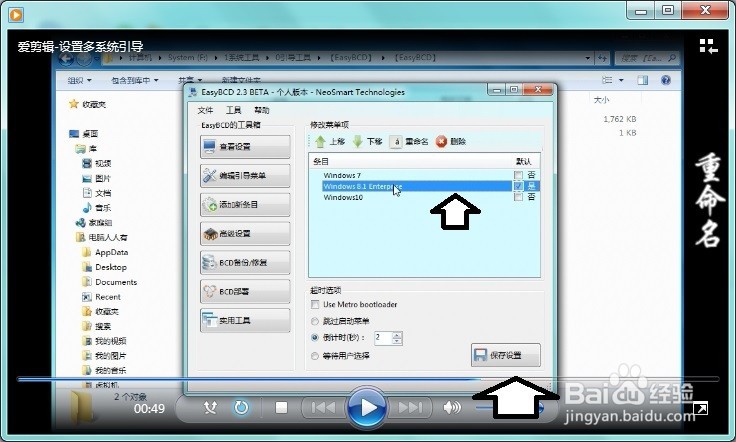736x442 pixels.
Task: Select 图片 library in Explorer sidebar
Action: tap(97, 178)
